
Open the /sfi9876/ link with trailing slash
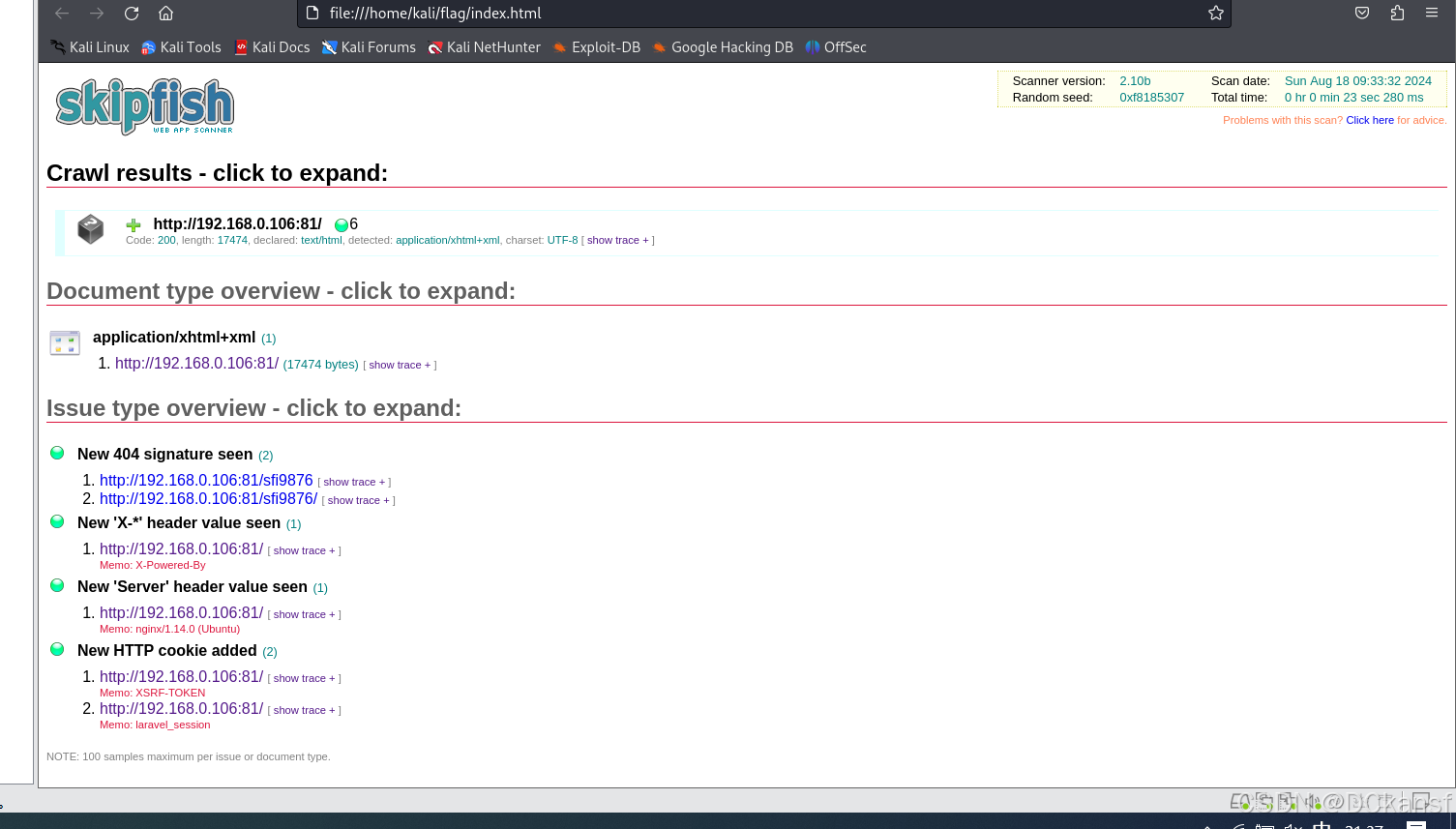coord(208,499)
